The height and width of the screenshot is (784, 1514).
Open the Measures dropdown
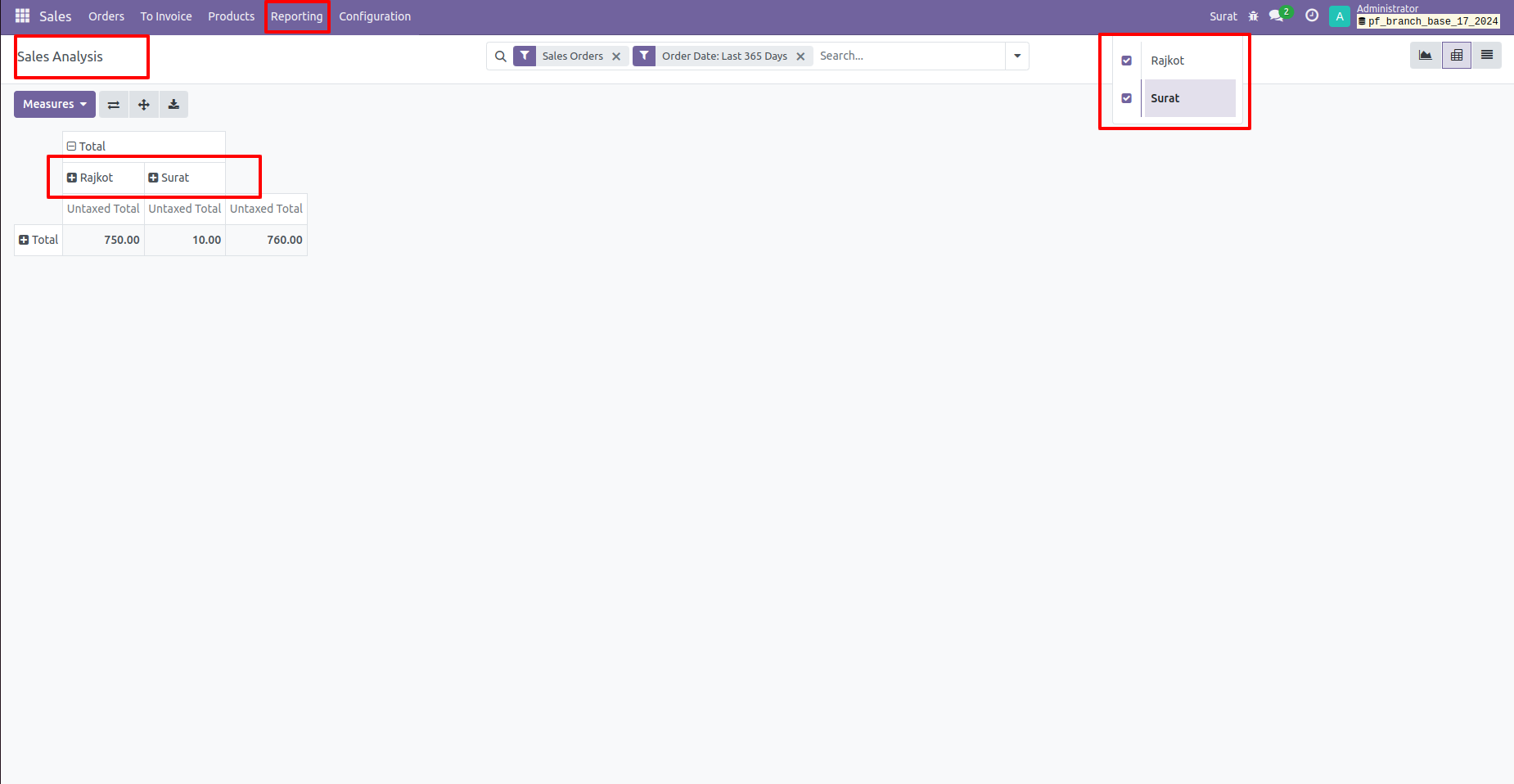click(54, 105)
